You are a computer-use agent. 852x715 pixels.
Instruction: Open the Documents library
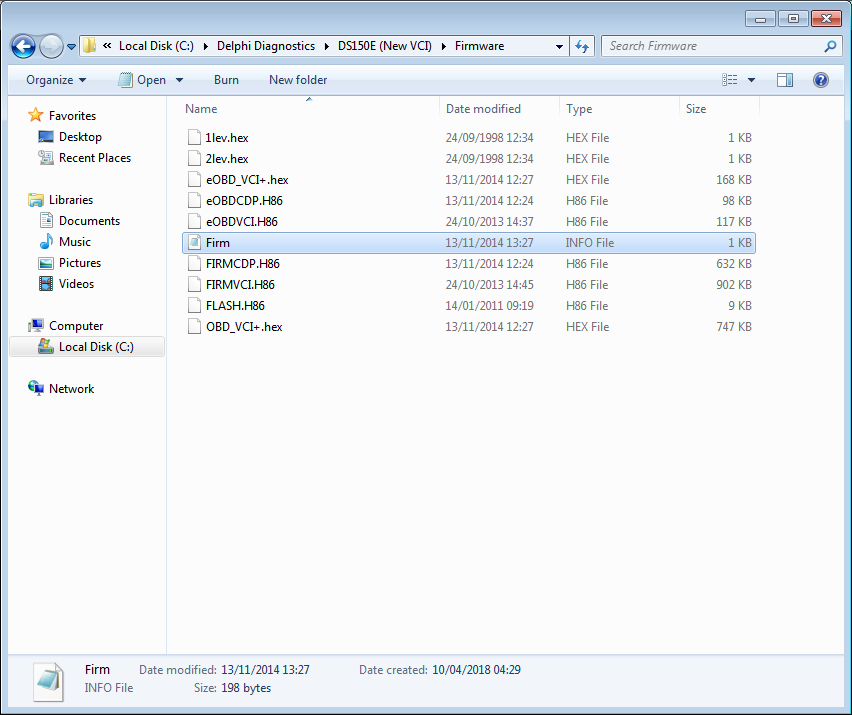[89, 221]
